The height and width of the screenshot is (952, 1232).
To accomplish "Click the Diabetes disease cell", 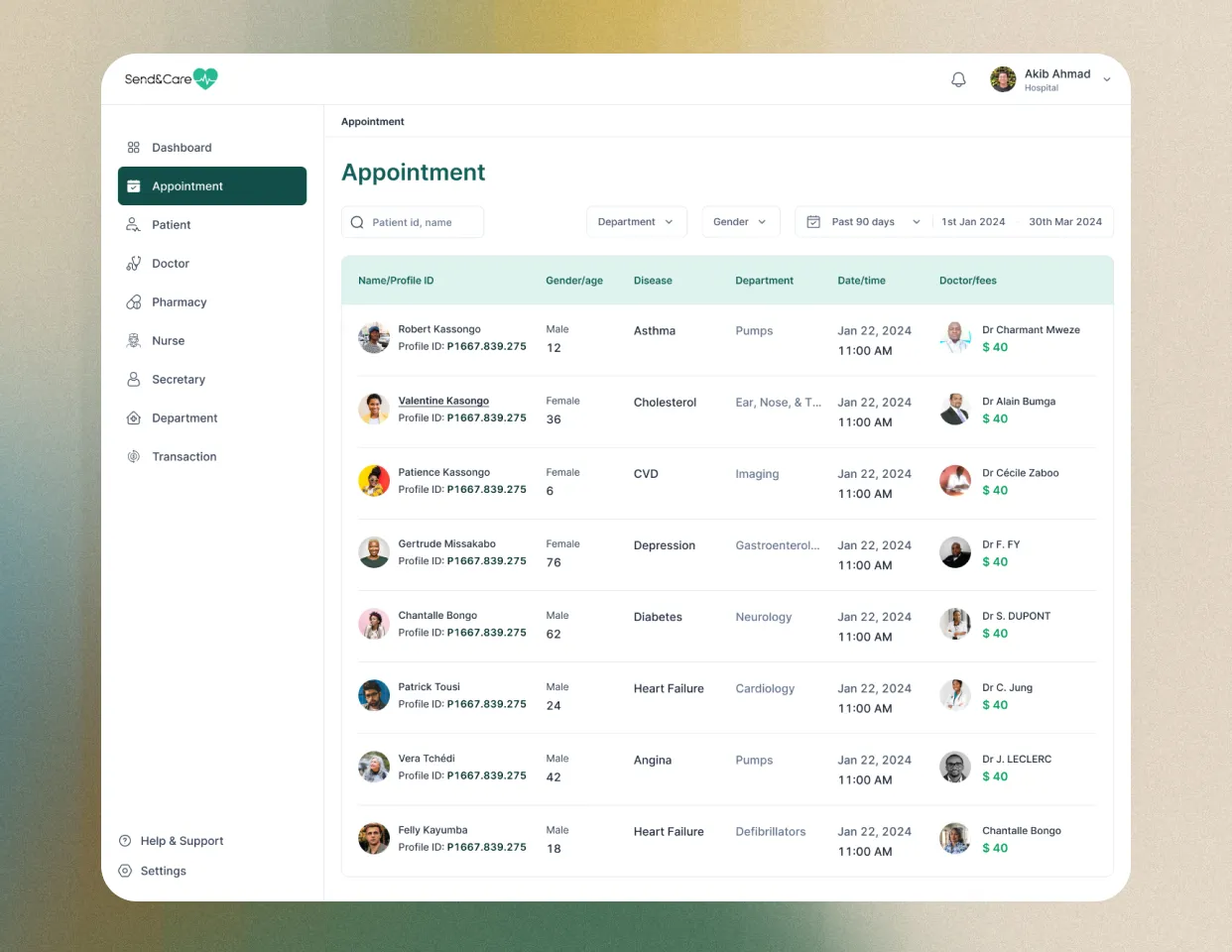I will click(x=658, y=617).
